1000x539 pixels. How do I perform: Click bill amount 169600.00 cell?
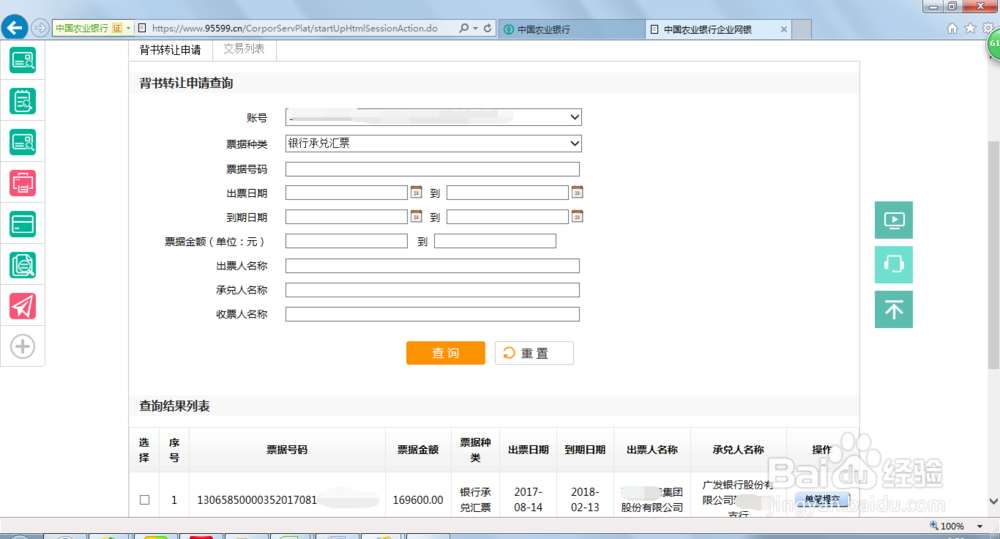click(x=418, y=500)
